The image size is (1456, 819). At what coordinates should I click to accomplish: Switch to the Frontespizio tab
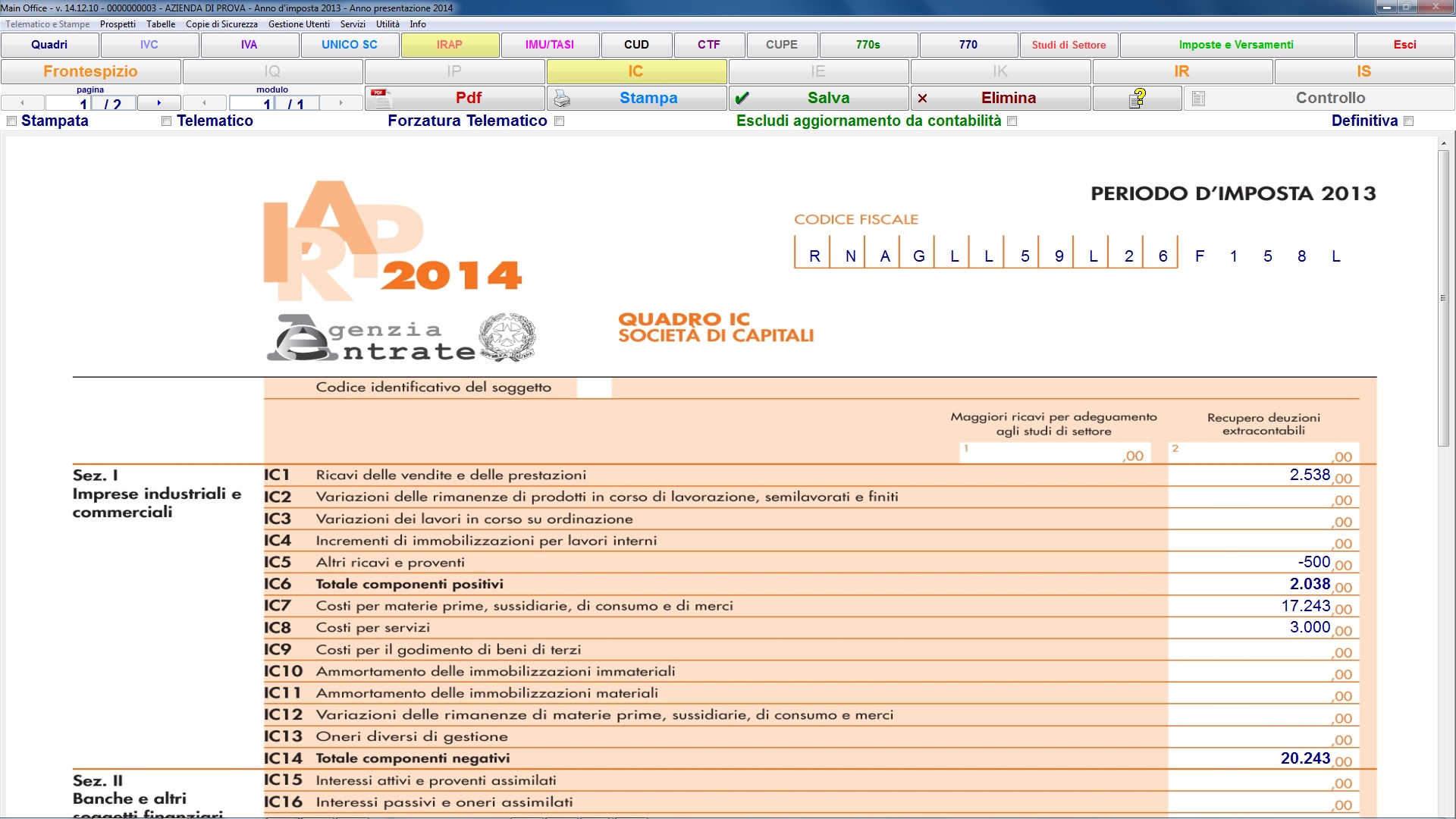[x=91, y=71]
